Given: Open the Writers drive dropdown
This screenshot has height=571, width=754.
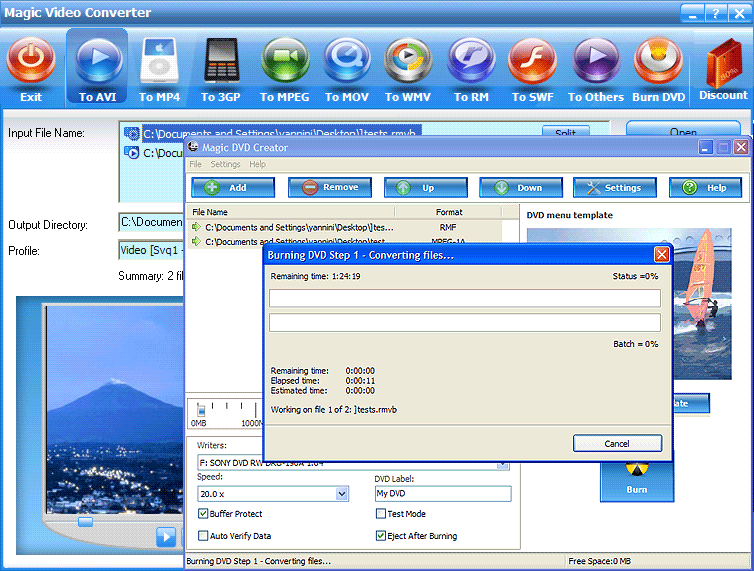Looking at the screenshot, I should click(x=503, y=465).
